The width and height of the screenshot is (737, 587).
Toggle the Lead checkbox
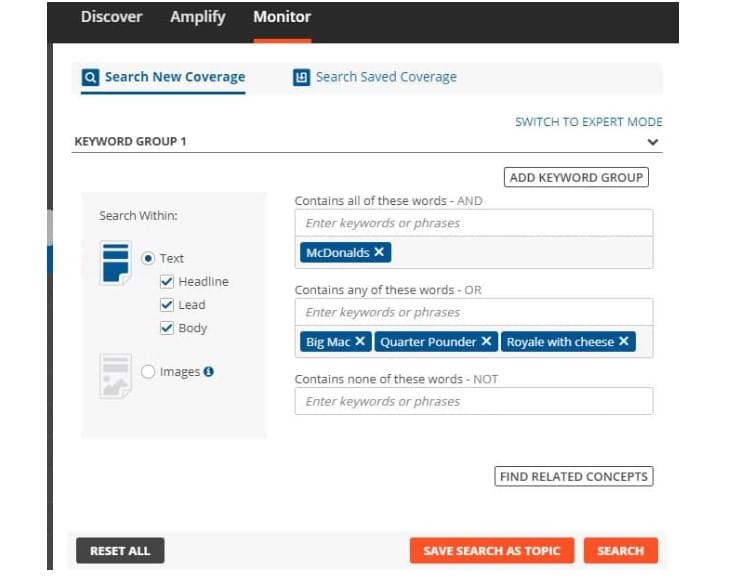167,305
